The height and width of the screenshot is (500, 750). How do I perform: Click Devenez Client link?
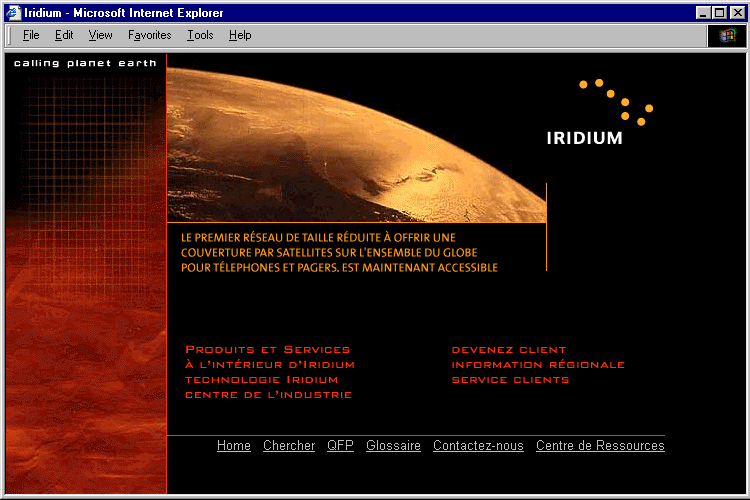coord(509,350)
